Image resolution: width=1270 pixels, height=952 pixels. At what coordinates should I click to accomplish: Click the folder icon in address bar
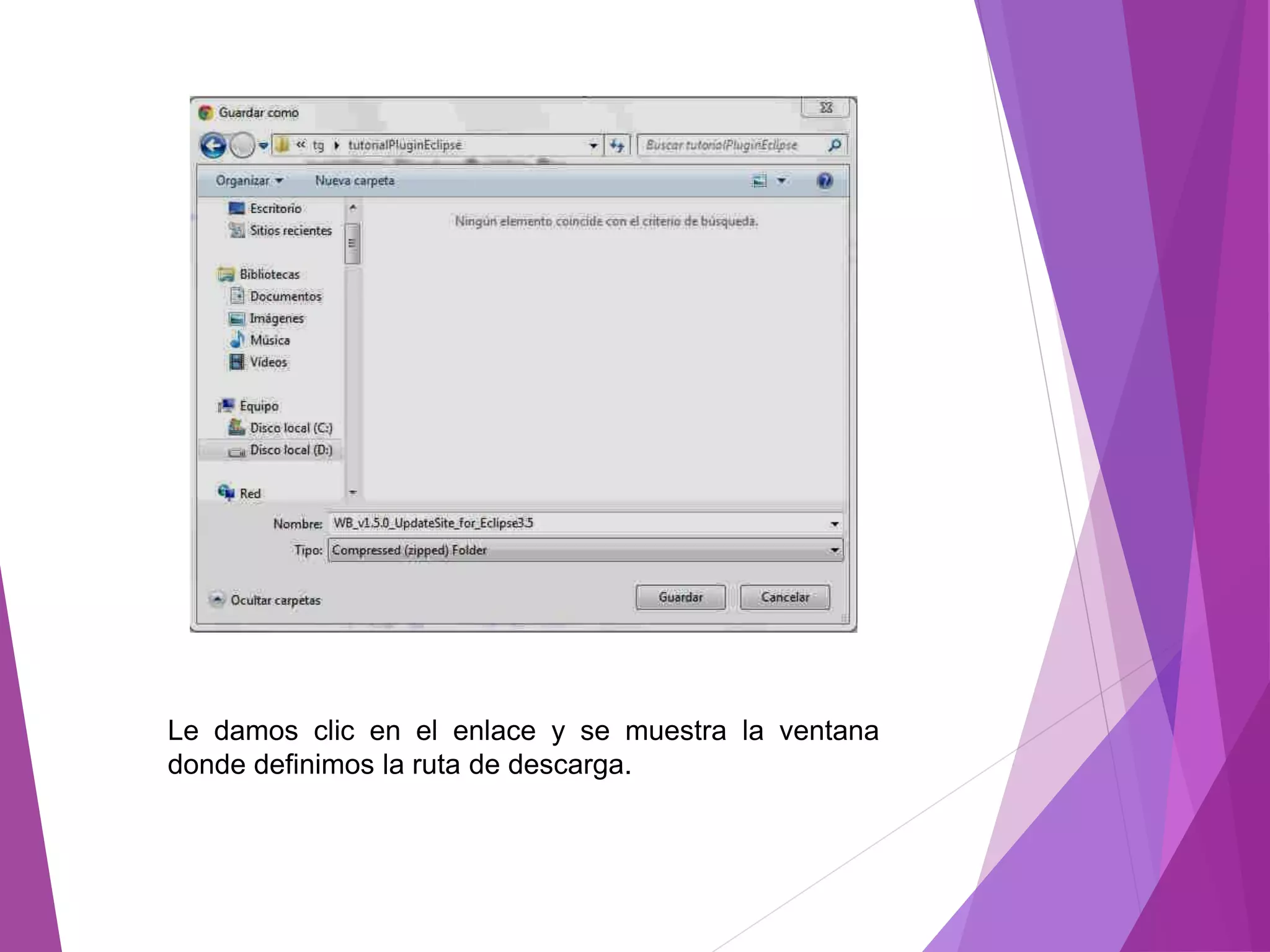click(282, 145)
